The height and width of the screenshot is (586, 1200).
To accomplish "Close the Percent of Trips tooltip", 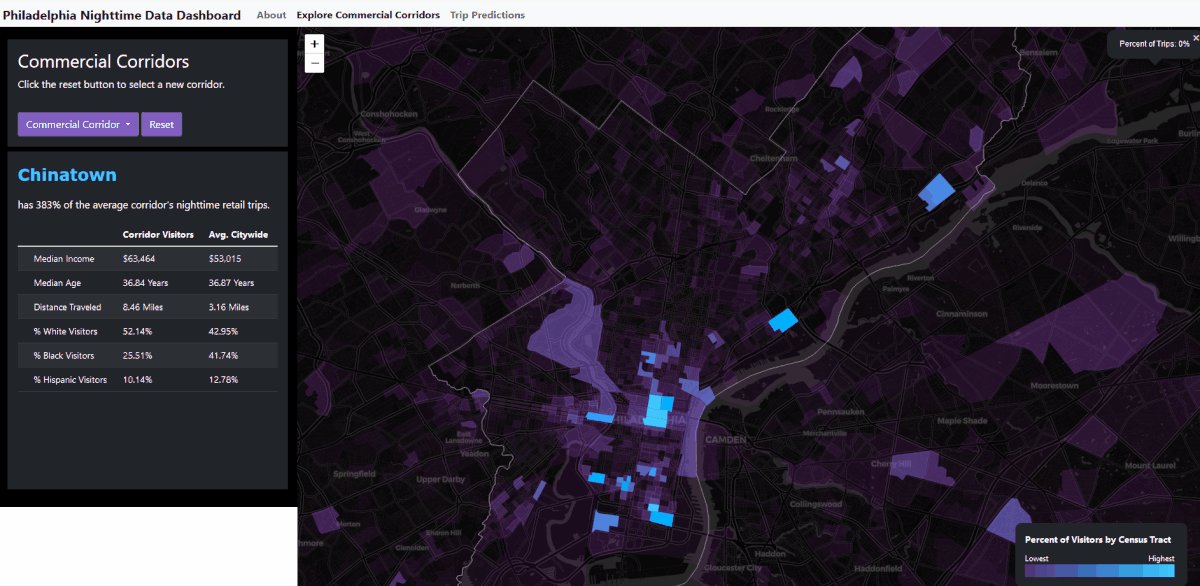I will (1195, 37).
